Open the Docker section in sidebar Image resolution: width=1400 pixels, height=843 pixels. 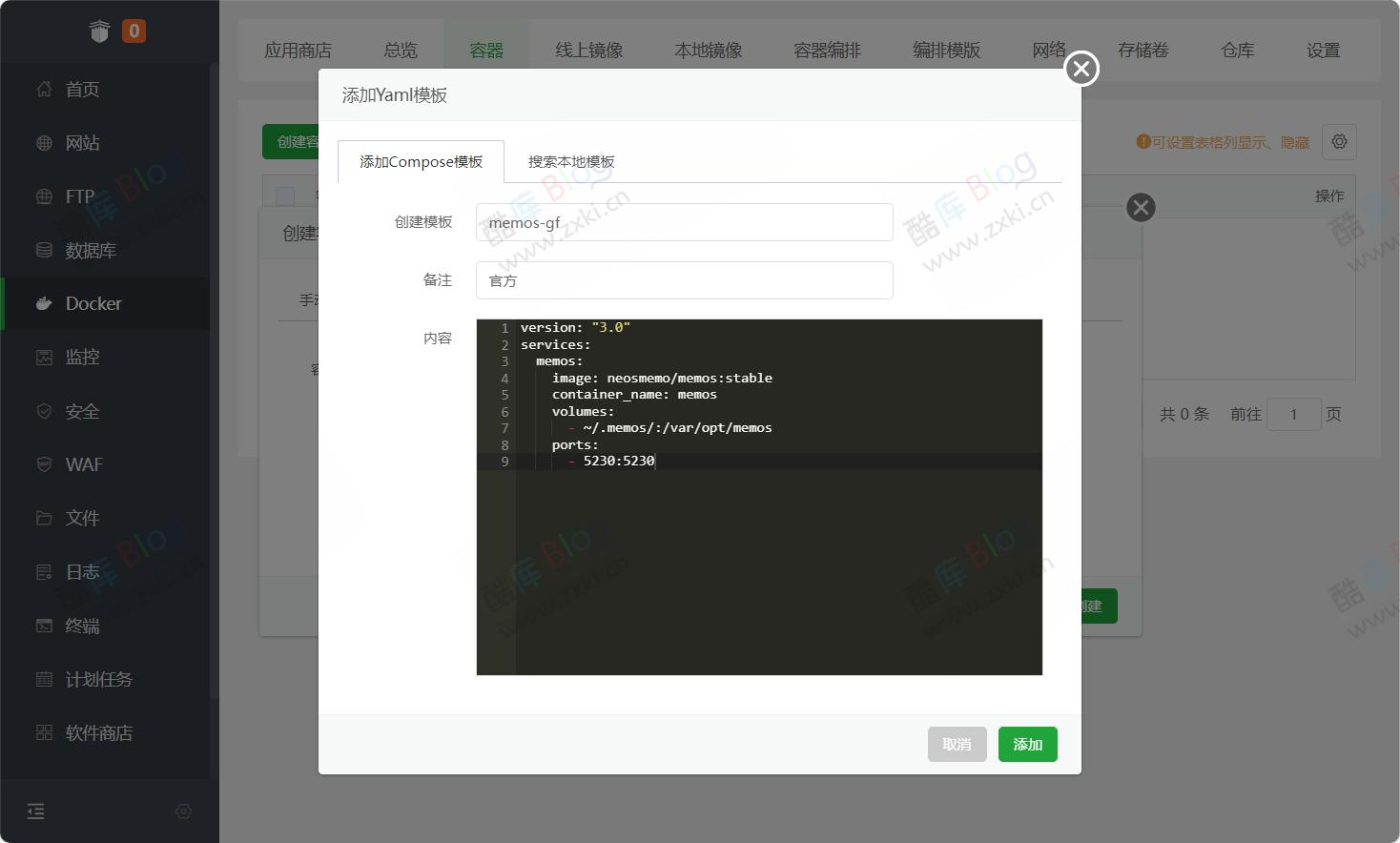pyautogui.click(x=92, y=303)
